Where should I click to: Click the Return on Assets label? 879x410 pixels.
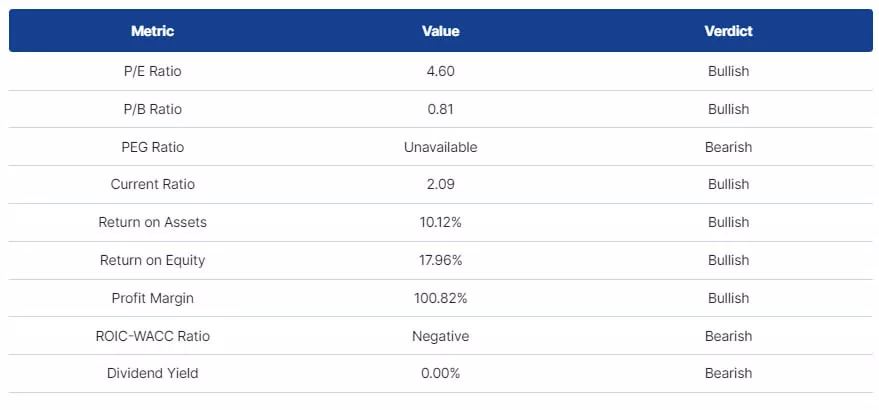coord(152,222)
